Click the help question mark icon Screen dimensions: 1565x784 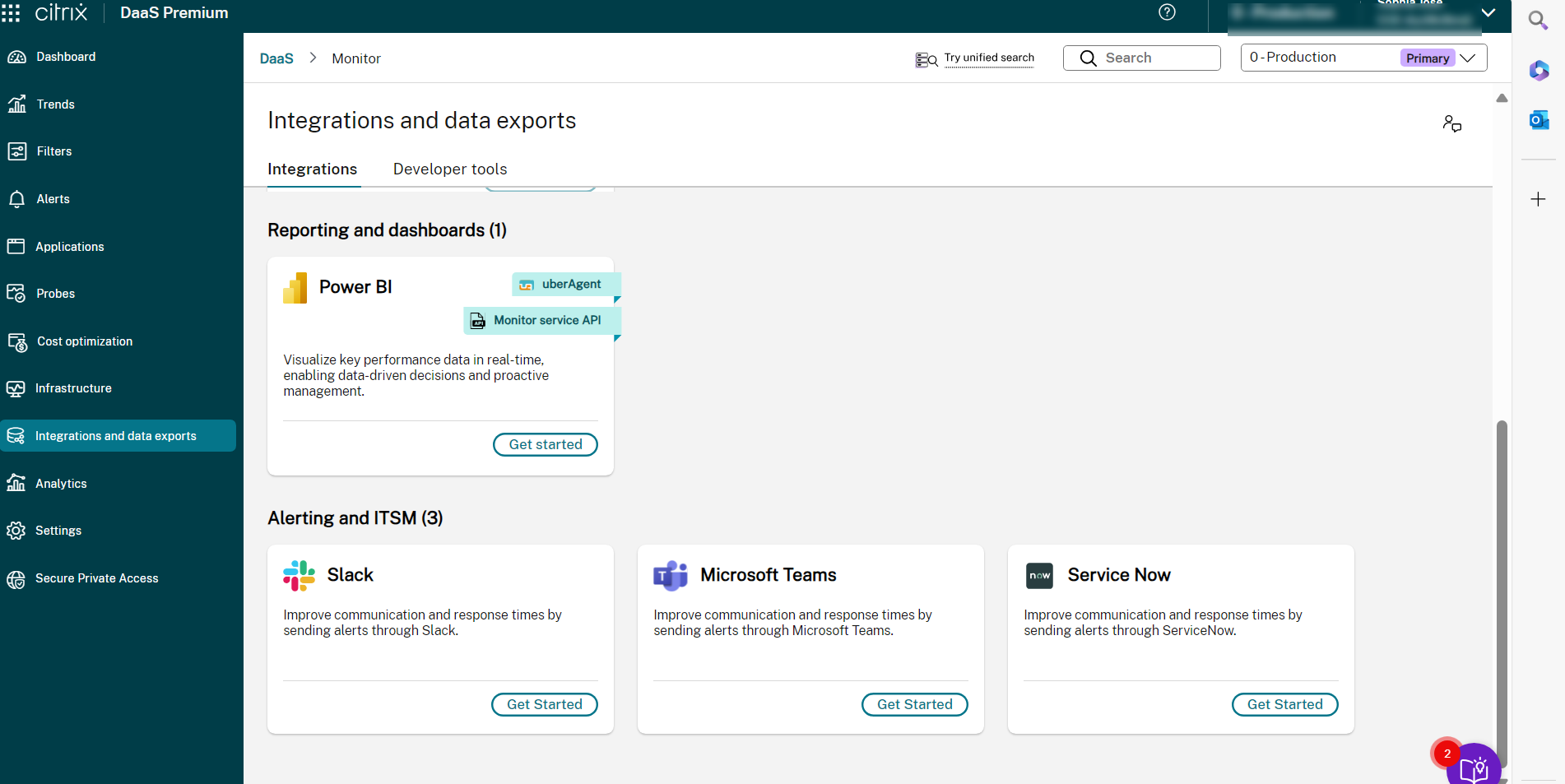1167,12
